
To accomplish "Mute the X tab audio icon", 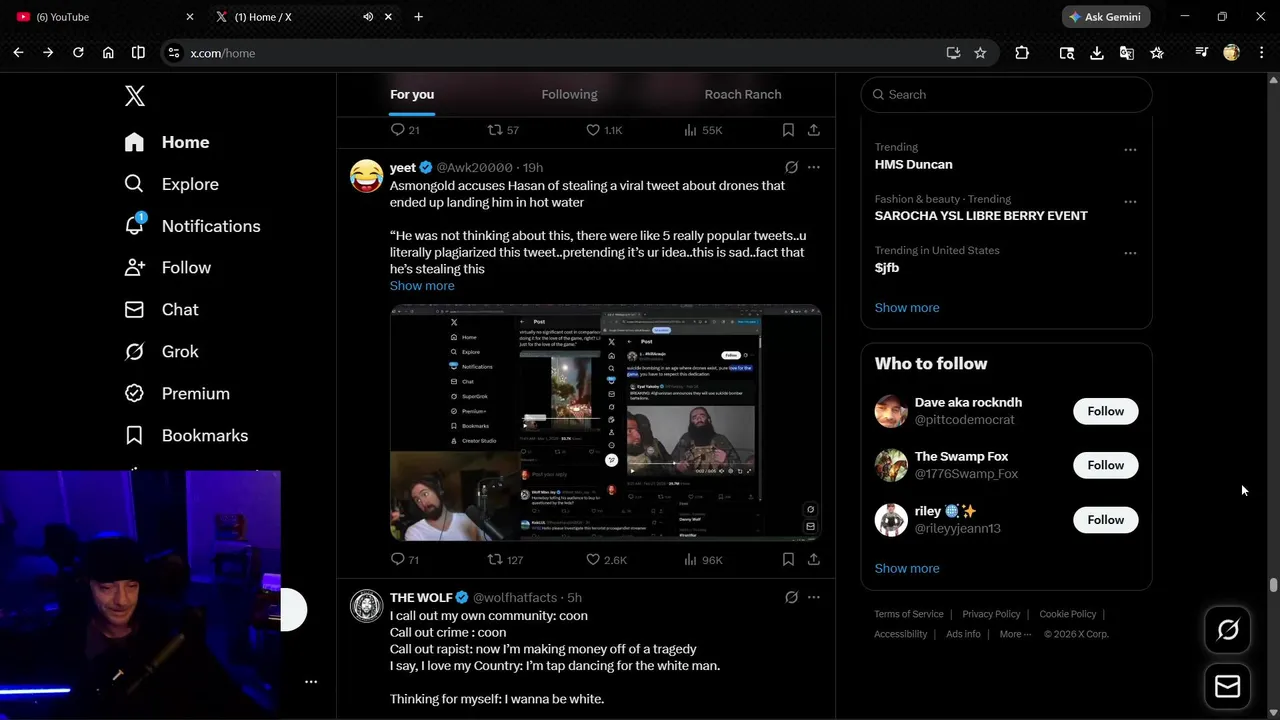I will tap(368, 17).
